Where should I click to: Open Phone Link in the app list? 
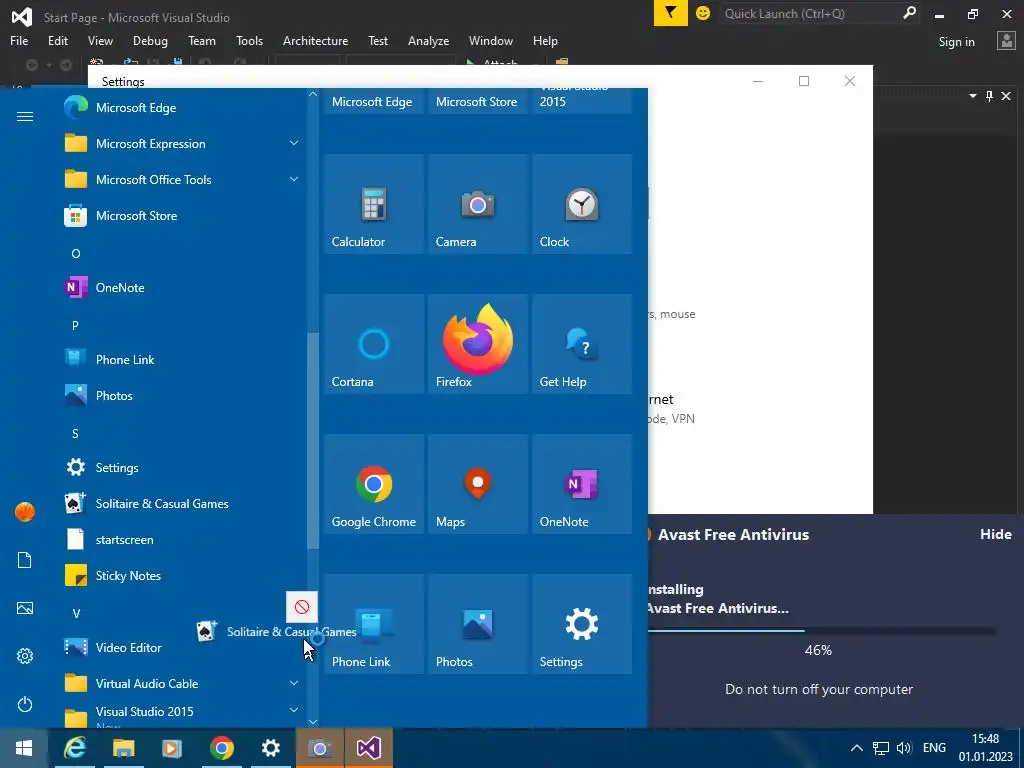(x=182, y=360)
